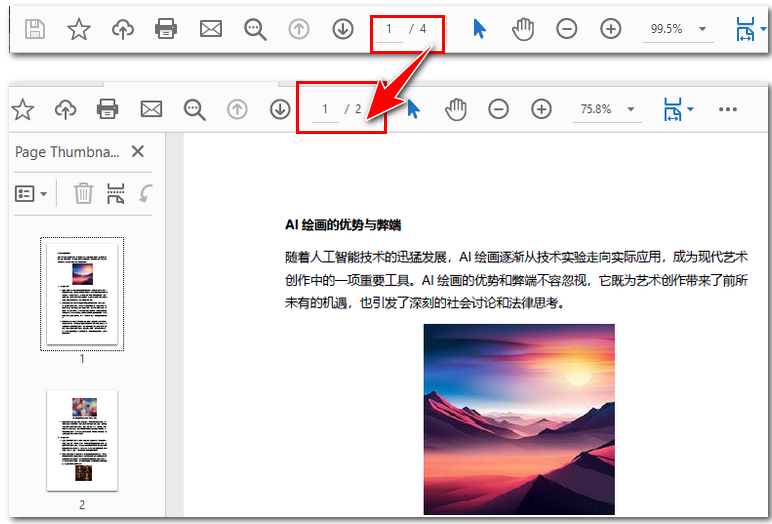772x524 pixels.
Task: Select the page 1 thumbnail
Action: point(82,295)
